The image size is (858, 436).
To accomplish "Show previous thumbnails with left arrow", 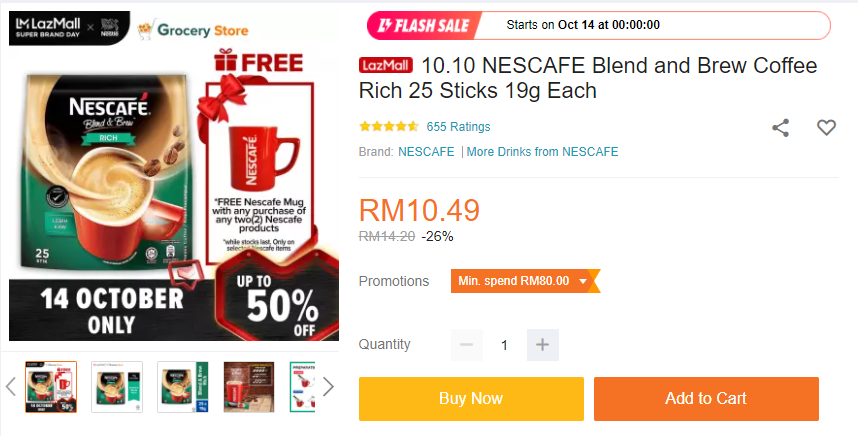I will point(11,387).
